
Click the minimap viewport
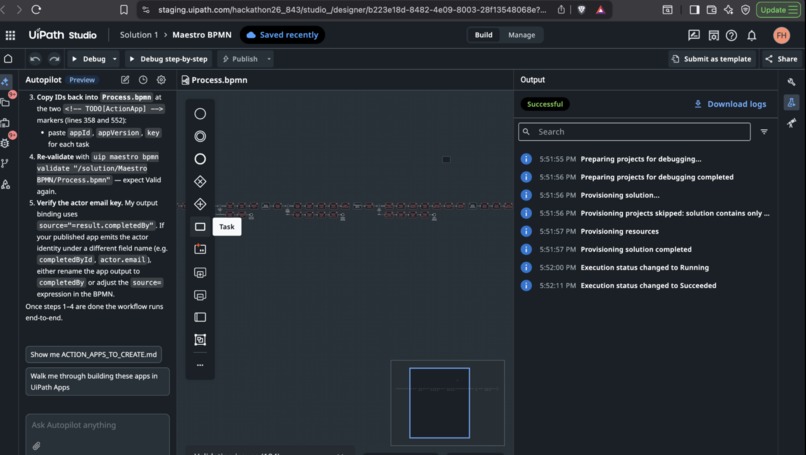tap(439, 403)
